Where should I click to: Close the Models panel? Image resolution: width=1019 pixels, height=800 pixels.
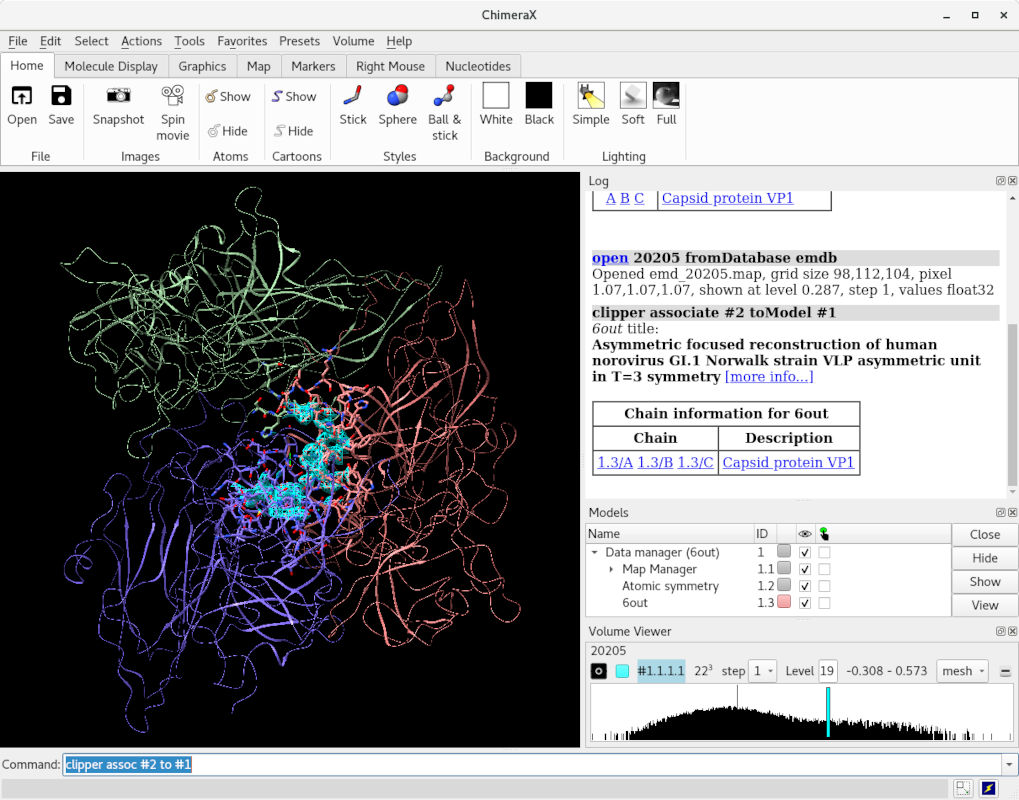(x=1012, y=513)
